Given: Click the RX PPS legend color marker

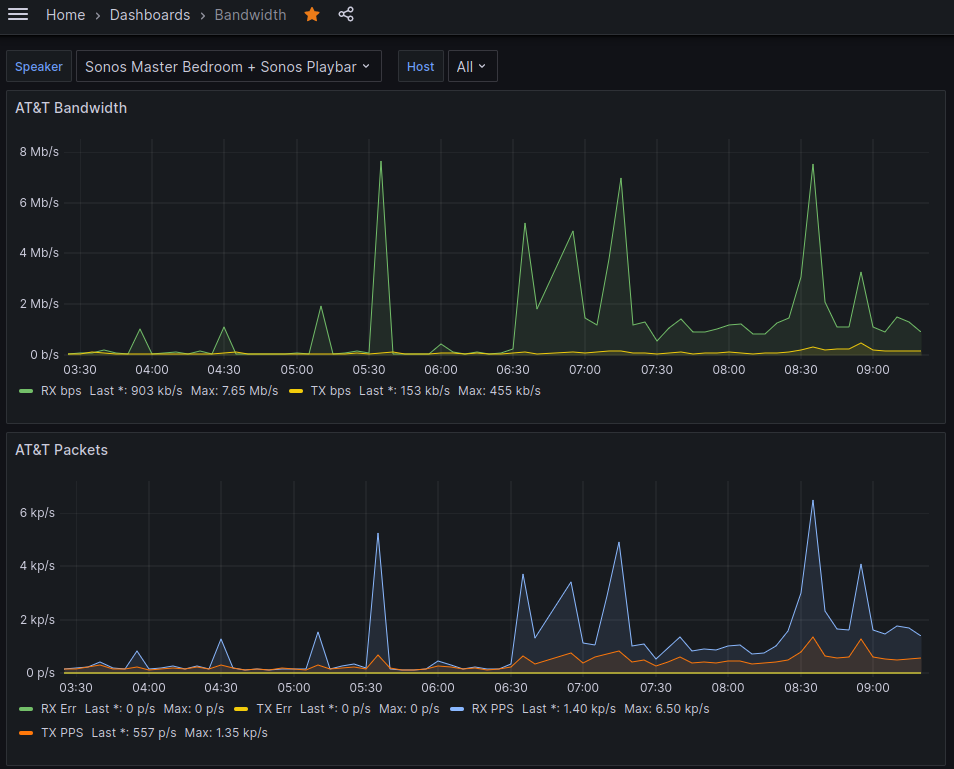Looking at the screenshot, I should (458, 708).
